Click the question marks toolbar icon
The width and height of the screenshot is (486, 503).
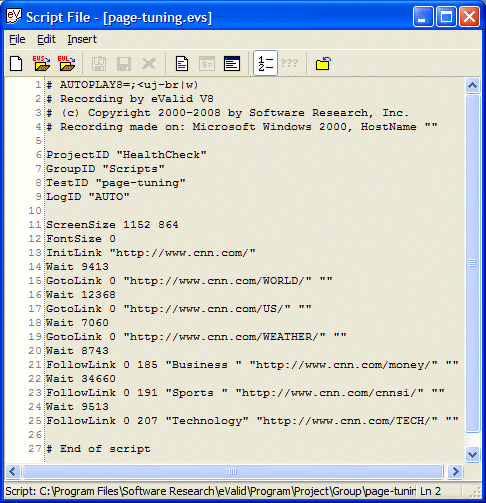(x=289, y=63)
